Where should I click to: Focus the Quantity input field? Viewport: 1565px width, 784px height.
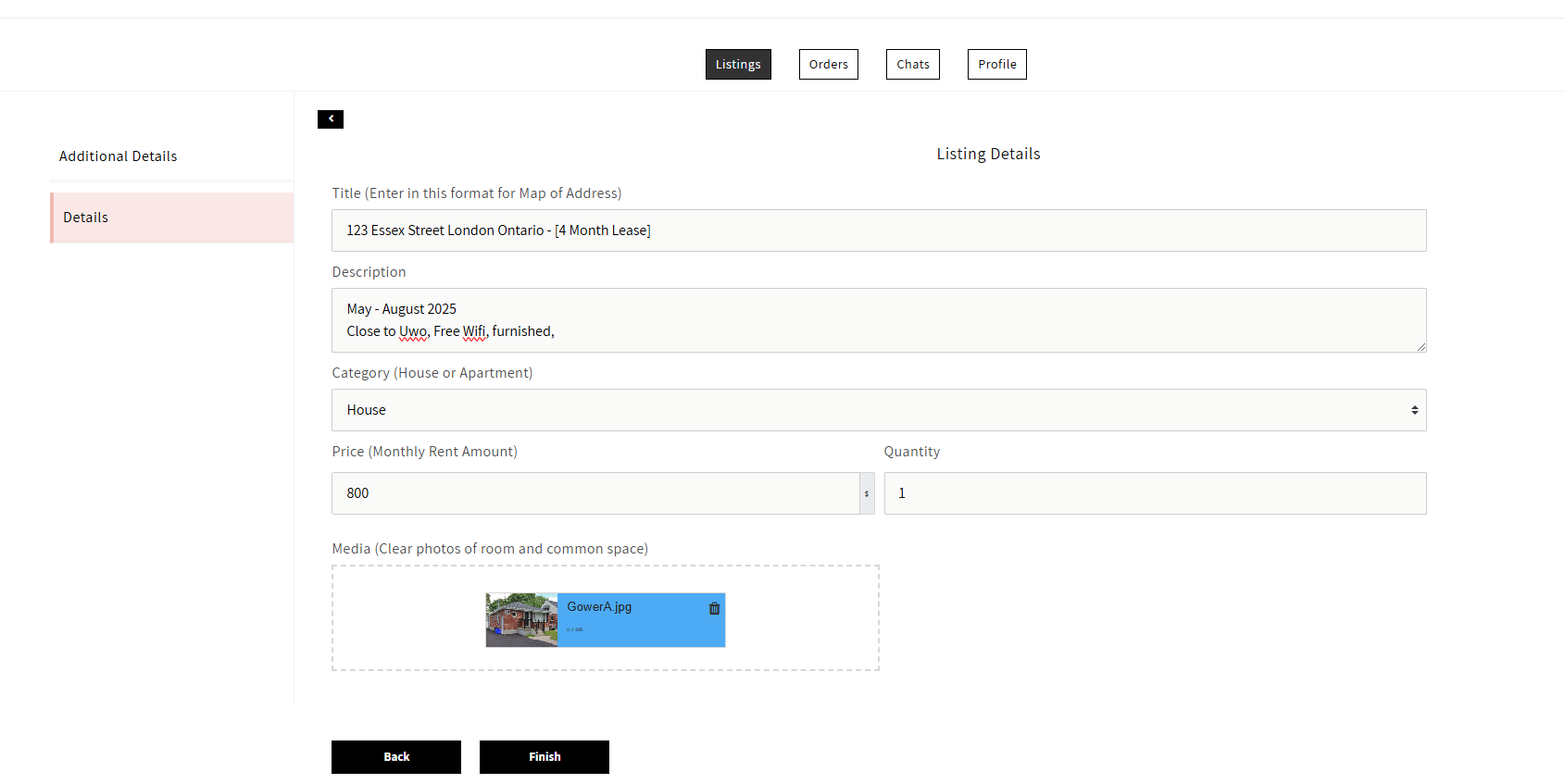click(x=1154, y=493)
